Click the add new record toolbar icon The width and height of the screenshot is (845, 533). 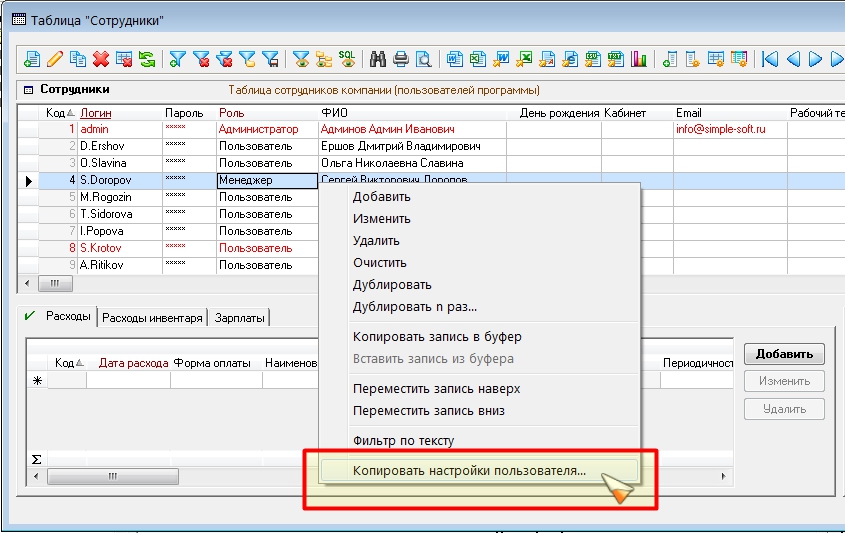33,59
